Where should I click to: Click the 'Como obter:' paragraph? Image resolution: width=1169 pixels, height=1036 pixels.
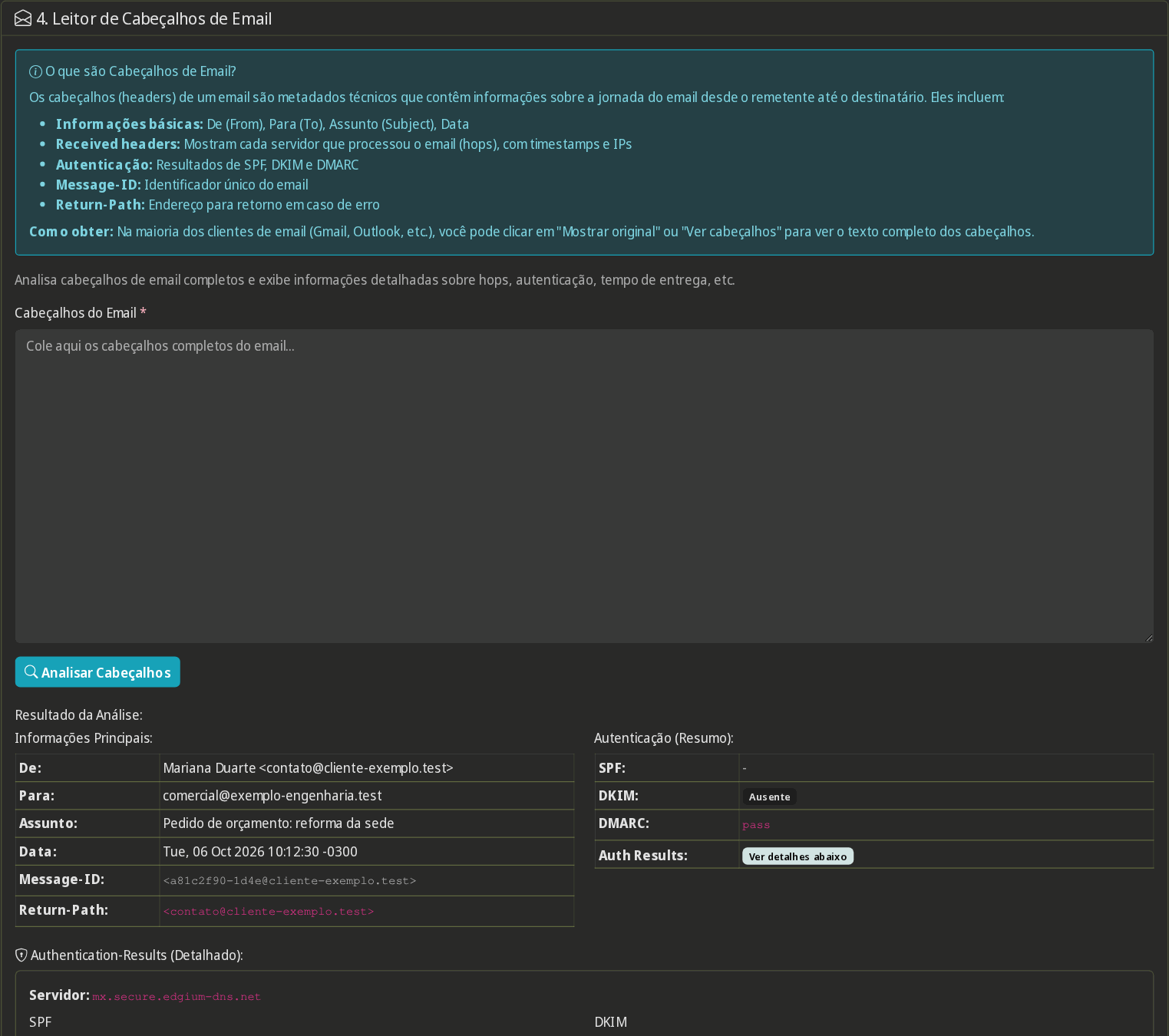[532, 232]
